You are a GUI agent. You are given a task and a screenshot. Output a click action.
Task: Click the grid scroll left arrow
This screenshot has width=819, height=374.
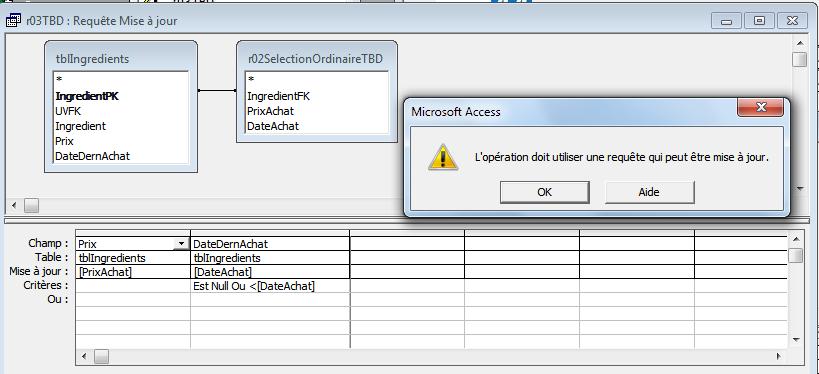(84, 356)
